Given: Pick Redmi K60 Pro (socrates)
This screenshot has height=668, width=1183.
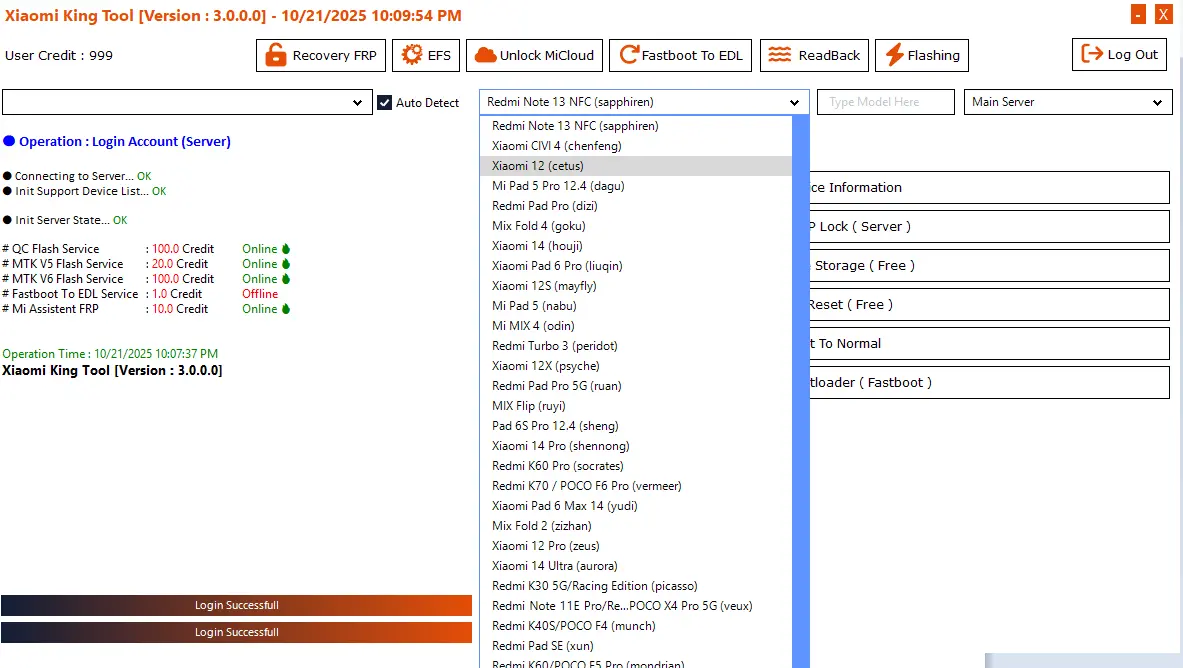Looking at the screenshot, I should tap(636, 466).
